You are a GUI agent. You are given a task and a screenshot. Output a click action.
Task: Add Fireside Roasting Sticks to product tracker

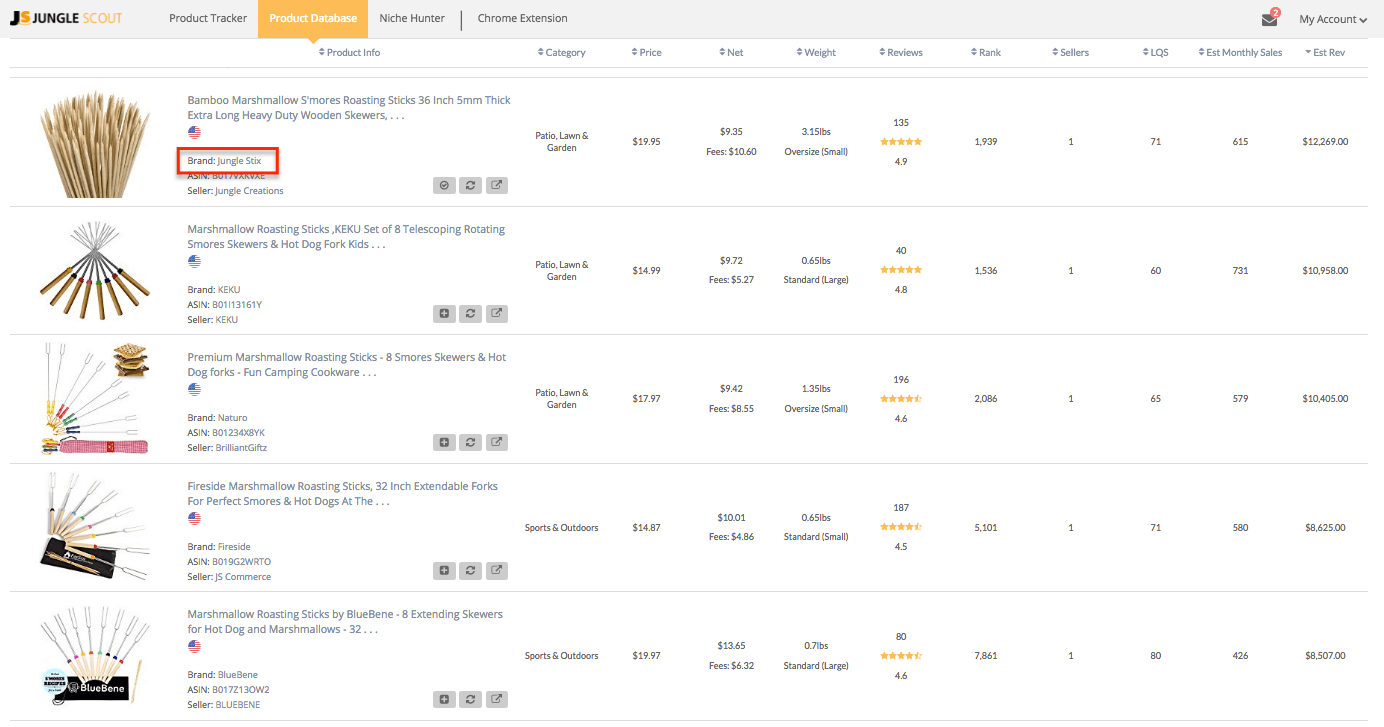point(445,571)
